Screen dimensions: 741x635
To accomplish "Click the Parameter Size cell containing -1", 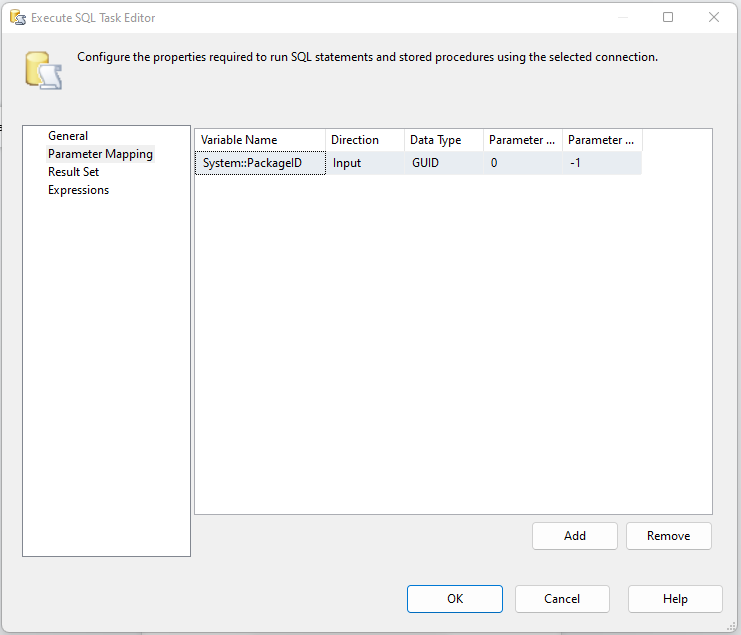I will point(602,163).
